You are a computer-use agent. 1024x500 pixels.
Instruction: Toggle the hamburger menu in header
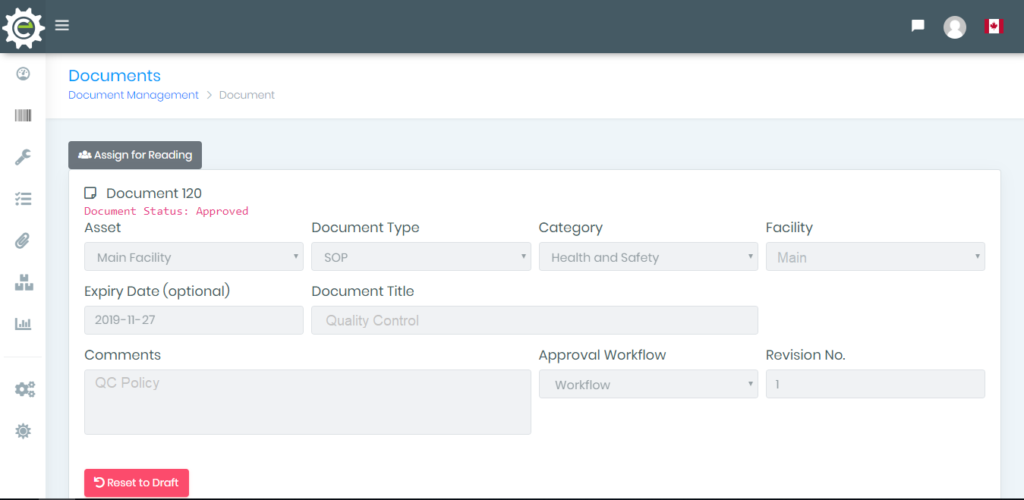pos(62,25)
